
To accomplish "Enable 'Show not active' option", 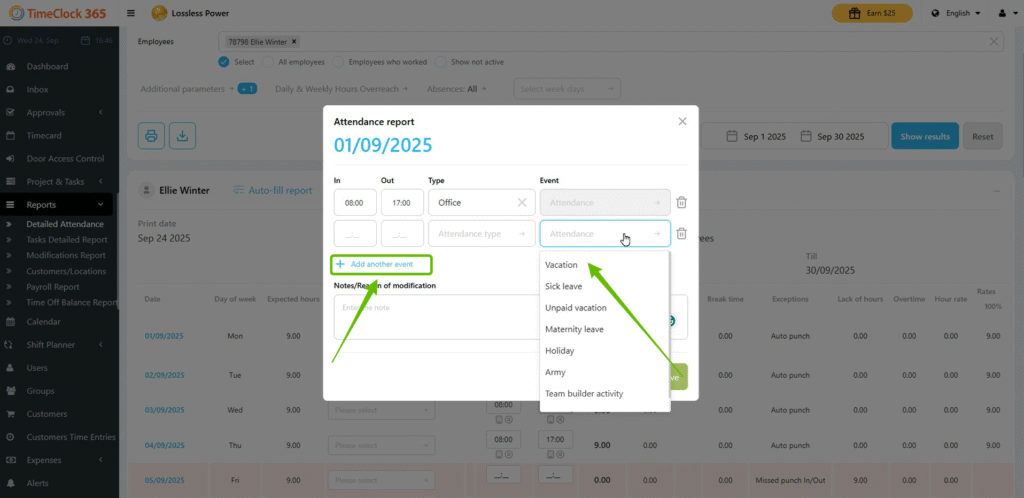I will coord(441,62).
